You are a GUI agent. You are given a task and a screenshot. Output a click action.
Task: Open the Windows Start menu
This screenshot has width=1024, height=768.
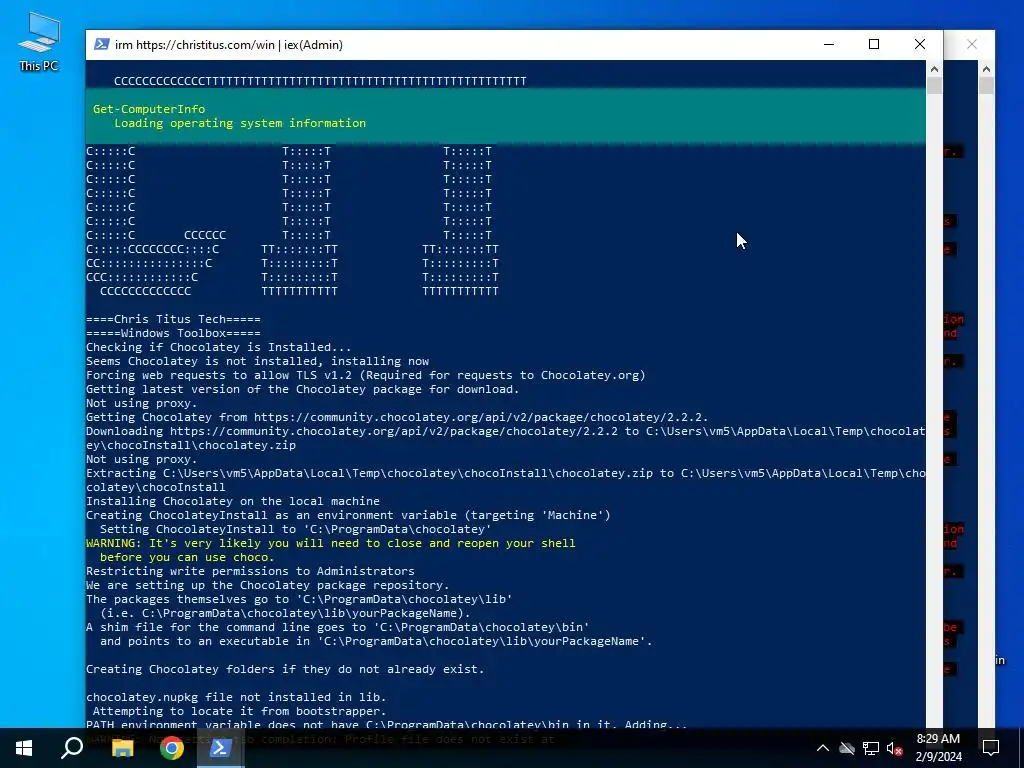coord(24,748)
